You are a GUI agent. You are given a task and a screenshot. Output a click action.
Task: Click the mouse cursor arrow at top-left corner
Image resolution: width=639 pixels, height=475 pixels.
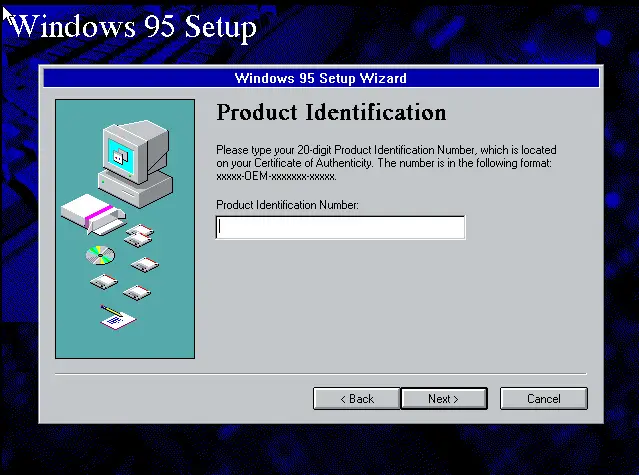point(7,13)
